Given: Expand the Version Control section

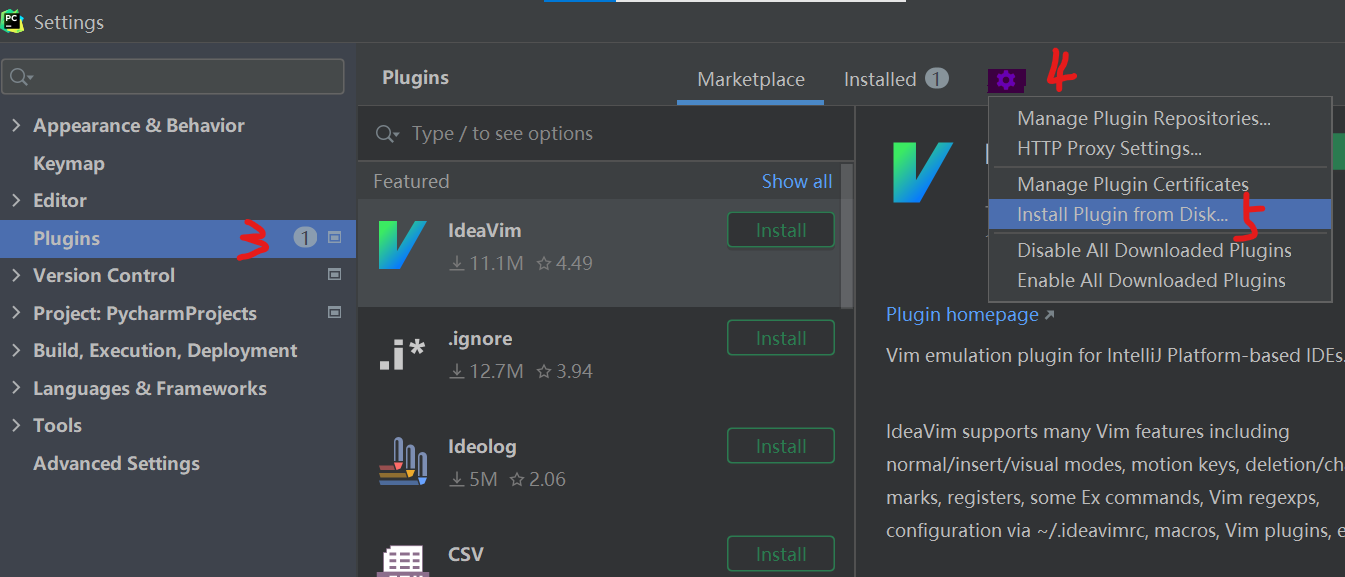Looking at the screenshot, I should (x=16, y=275).
